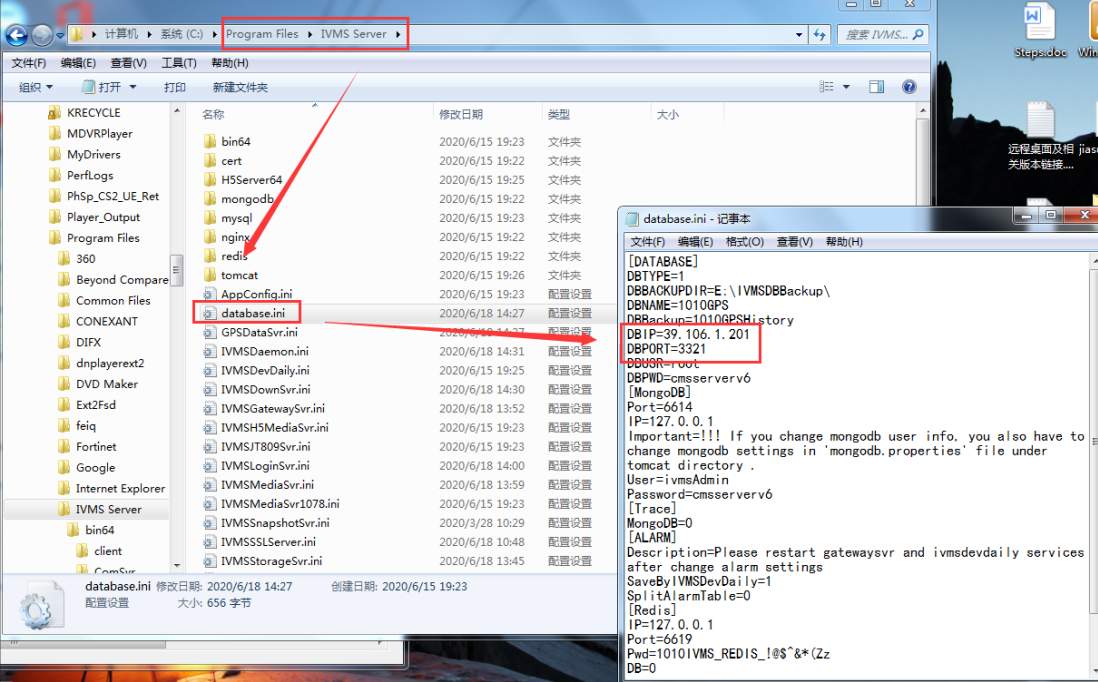This screenshot has width=1098, height=682.
Task: Select the AppConfig.ini file icon
Action: tap(209, 294)
